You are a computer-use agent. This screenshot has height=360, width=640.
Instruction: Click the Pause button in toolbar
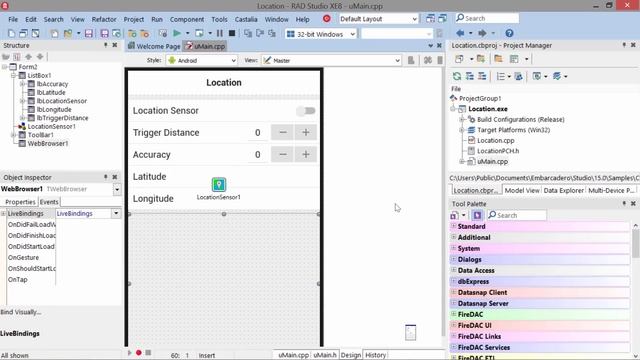pyautogui.click(x=220, y=33)
